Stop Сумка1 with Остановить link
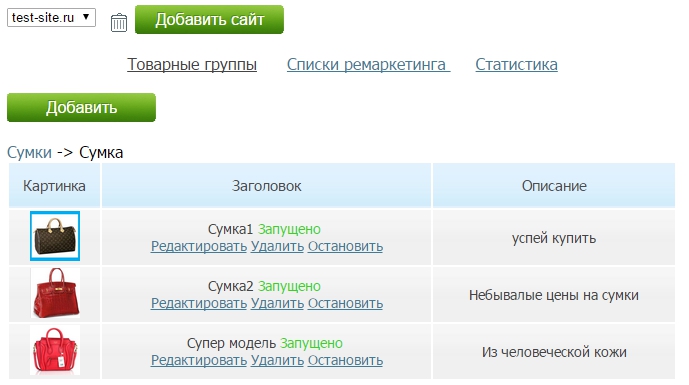 tap(345, 247)
